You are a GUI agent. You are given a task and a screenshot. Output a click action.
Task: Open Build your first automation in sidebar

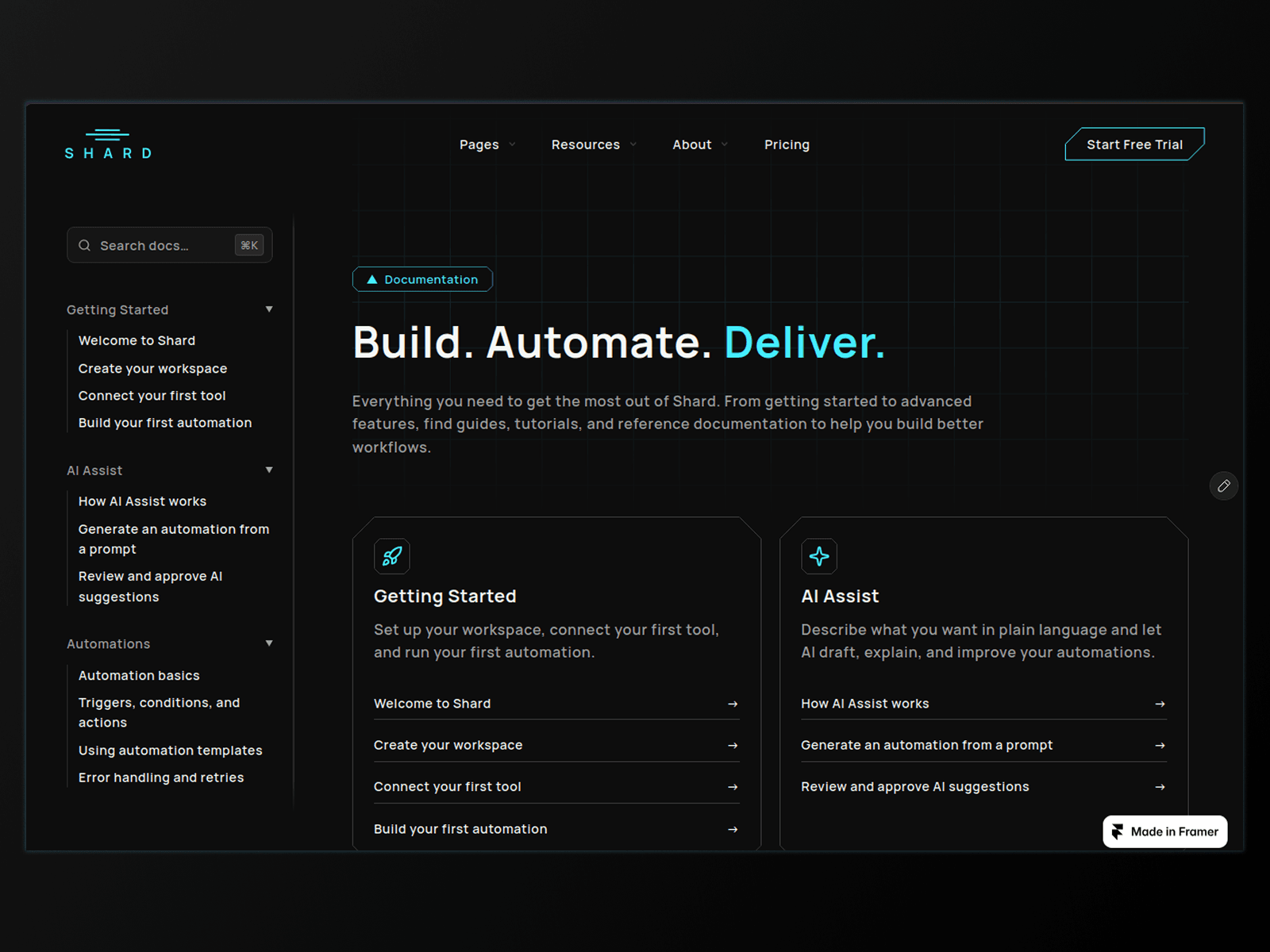pos(165,423)
